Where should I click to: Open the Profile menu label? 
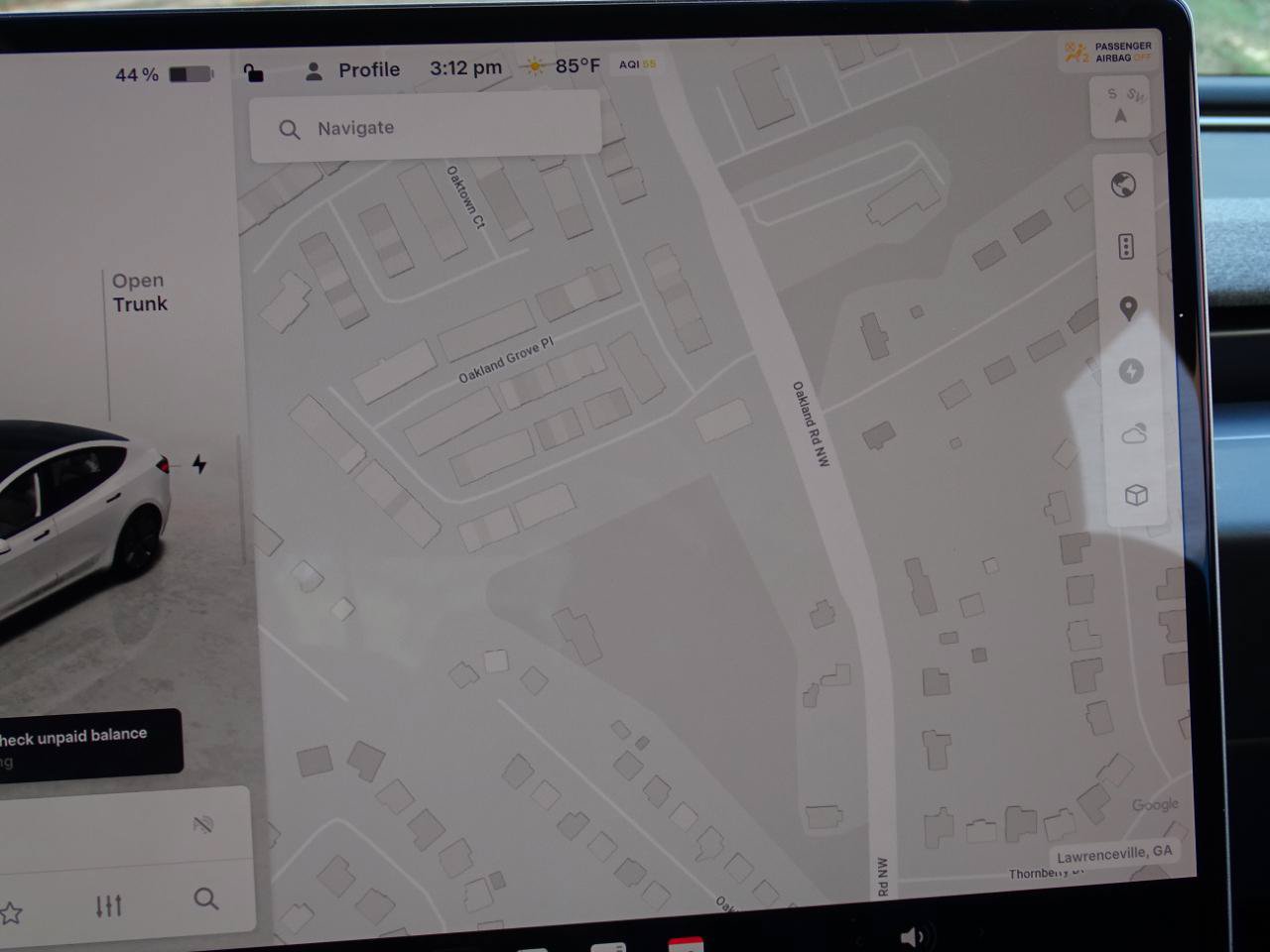369,69
